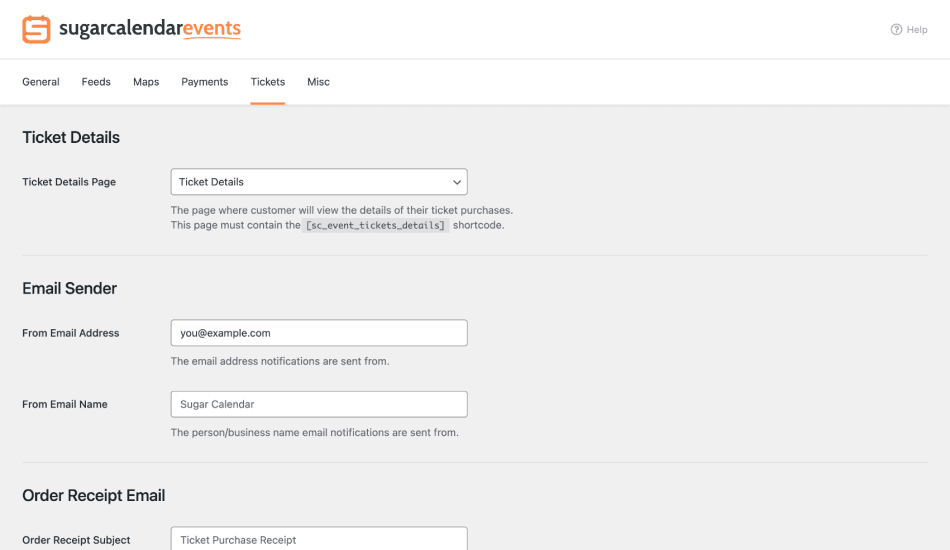Viewport: 950px width, 550px height.
Task: Click the dropdown chevron arrow for Ticket Details
Action: click(457, 182)
